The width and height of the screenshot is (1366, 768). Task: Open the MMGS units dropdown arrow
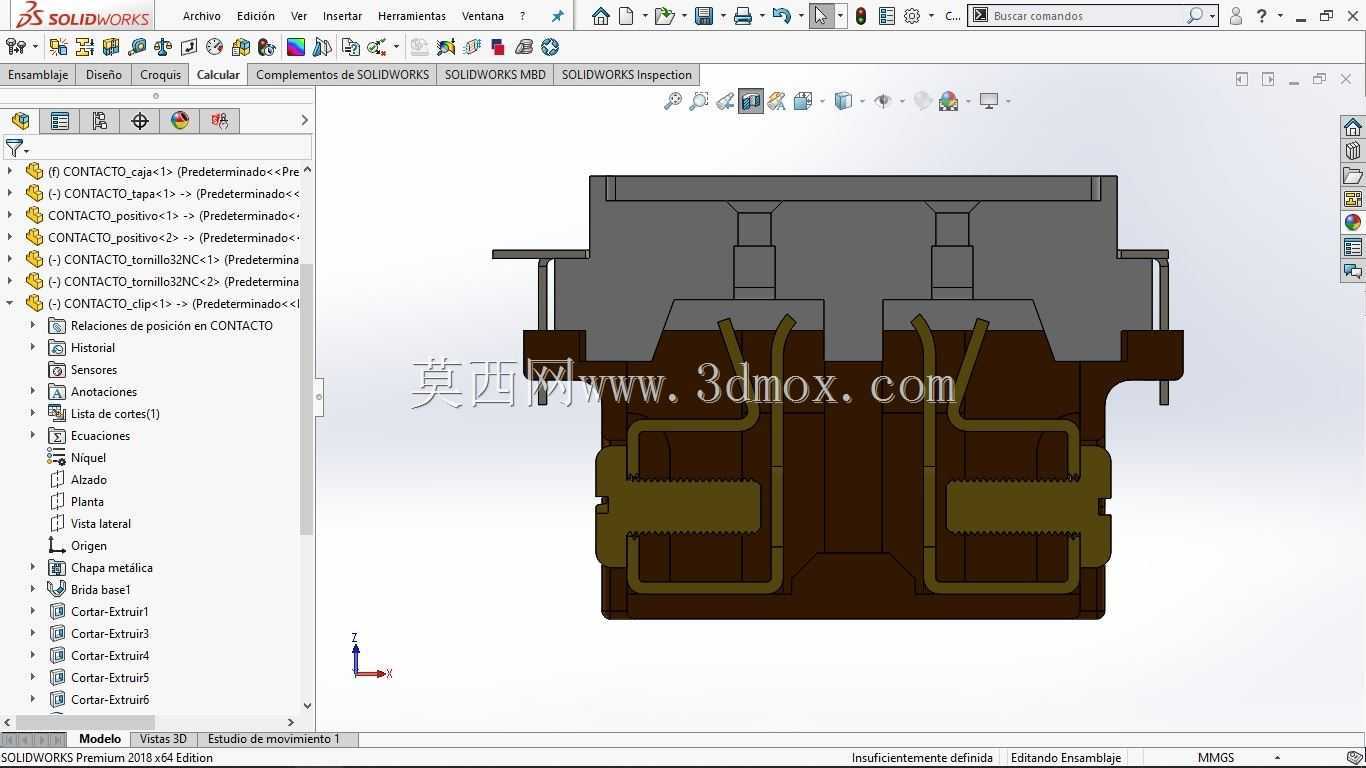tap(1277, 758)
